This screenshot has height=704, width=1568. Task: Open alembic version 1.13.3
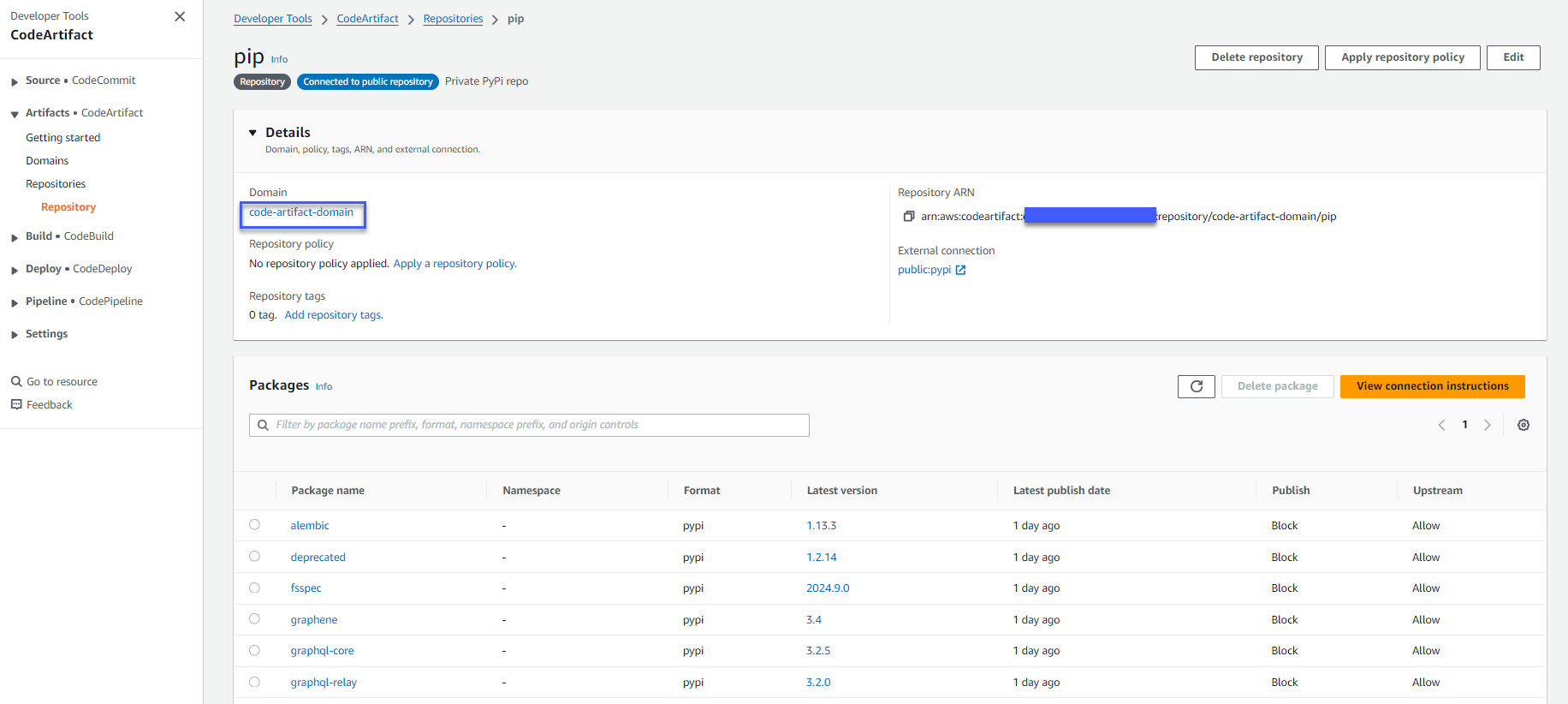click(x=822, y=526)
